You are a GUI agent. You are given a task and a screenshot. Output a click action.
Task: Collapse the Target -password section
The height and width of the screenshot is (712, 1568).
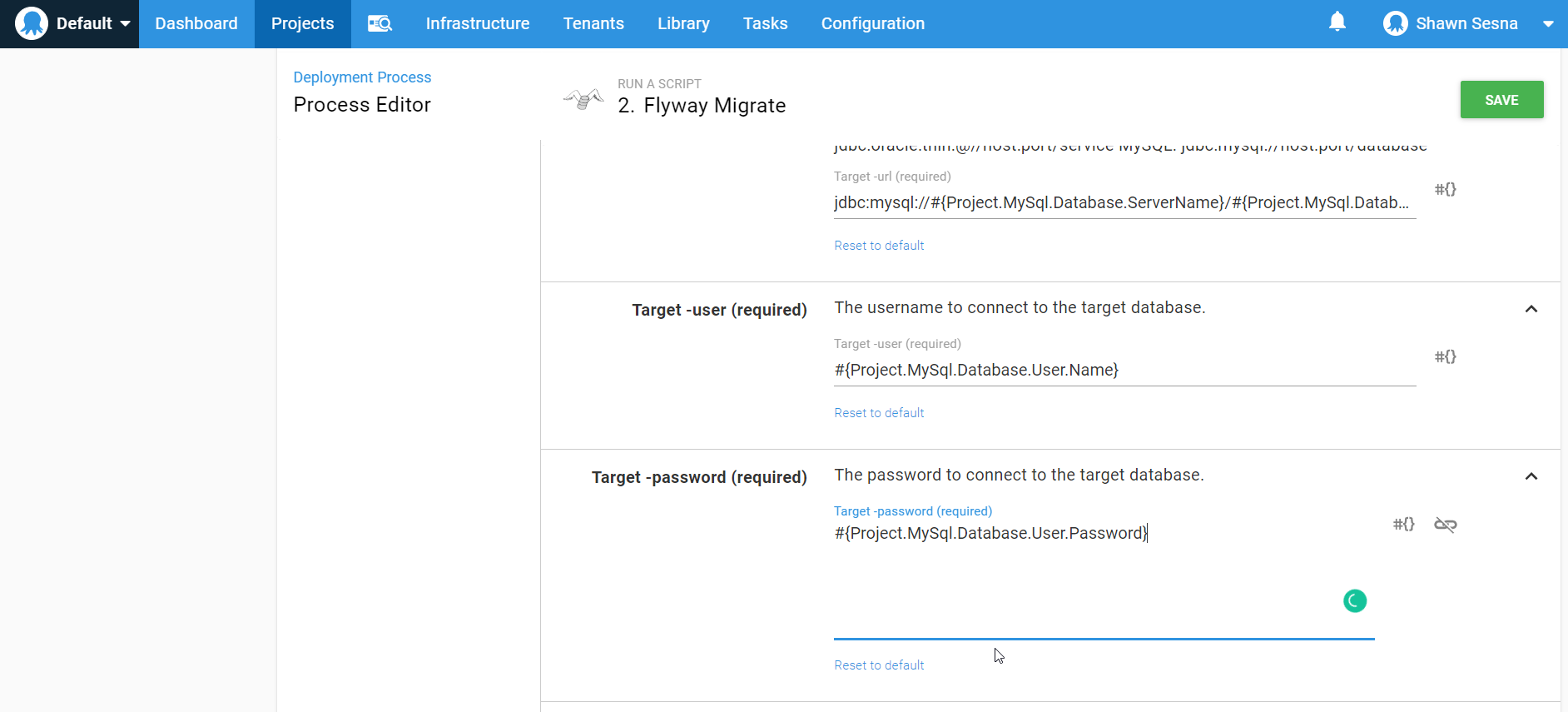[x=1531, y=477]
